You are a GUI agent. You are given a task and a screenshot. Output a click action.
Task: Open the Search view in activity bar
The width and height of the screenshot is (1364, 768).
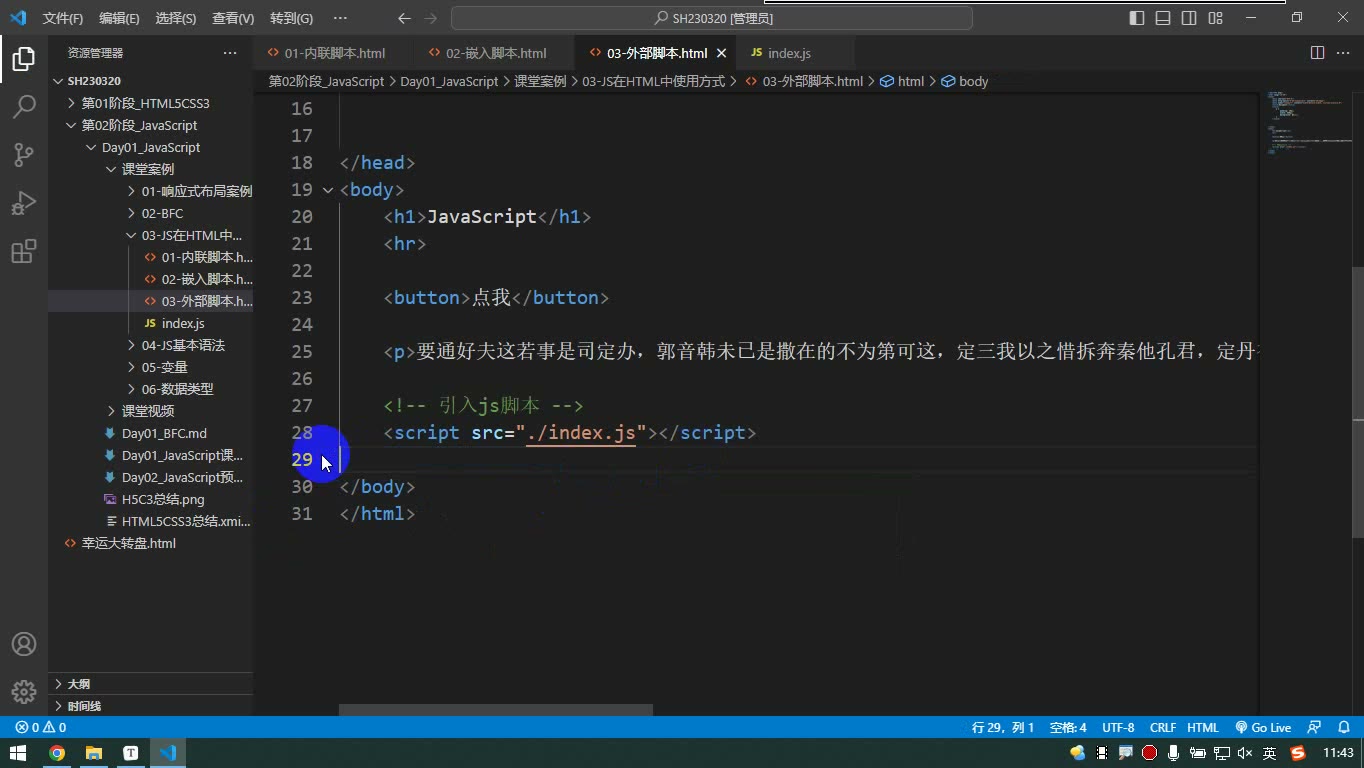(x=23, y=107)
